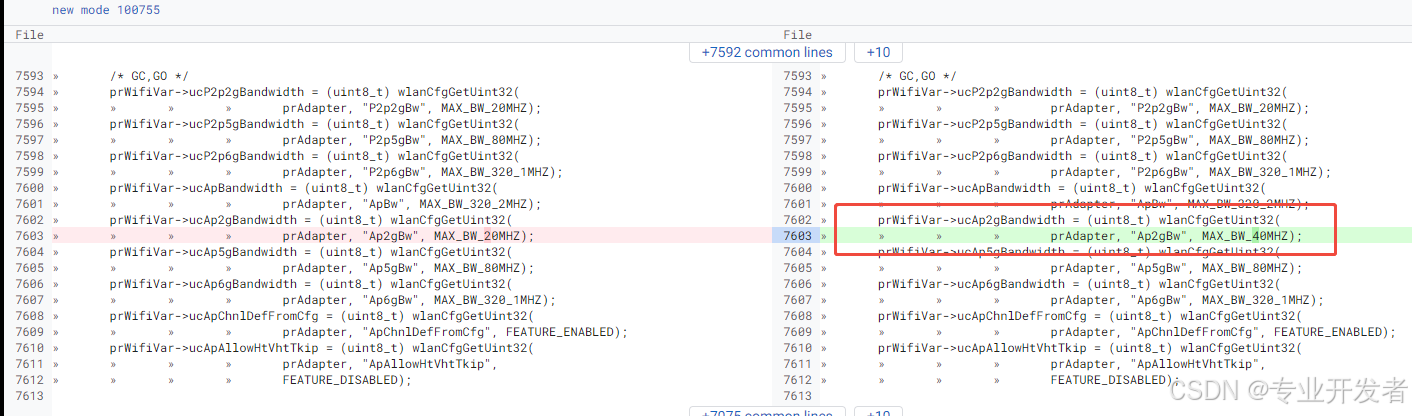Viewport: 1412px width, 416px height.
Task: Select line number 7598 in right pane
Action: click(797, 156)
